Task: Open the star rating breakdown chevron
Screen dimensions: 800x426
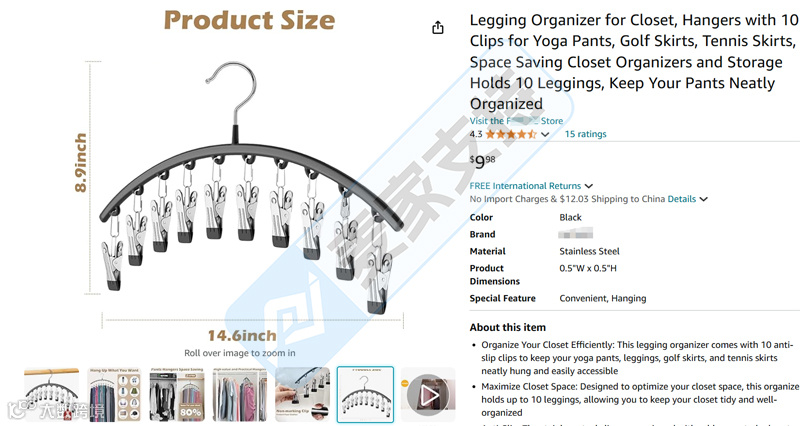Action: tap(545, 135)
